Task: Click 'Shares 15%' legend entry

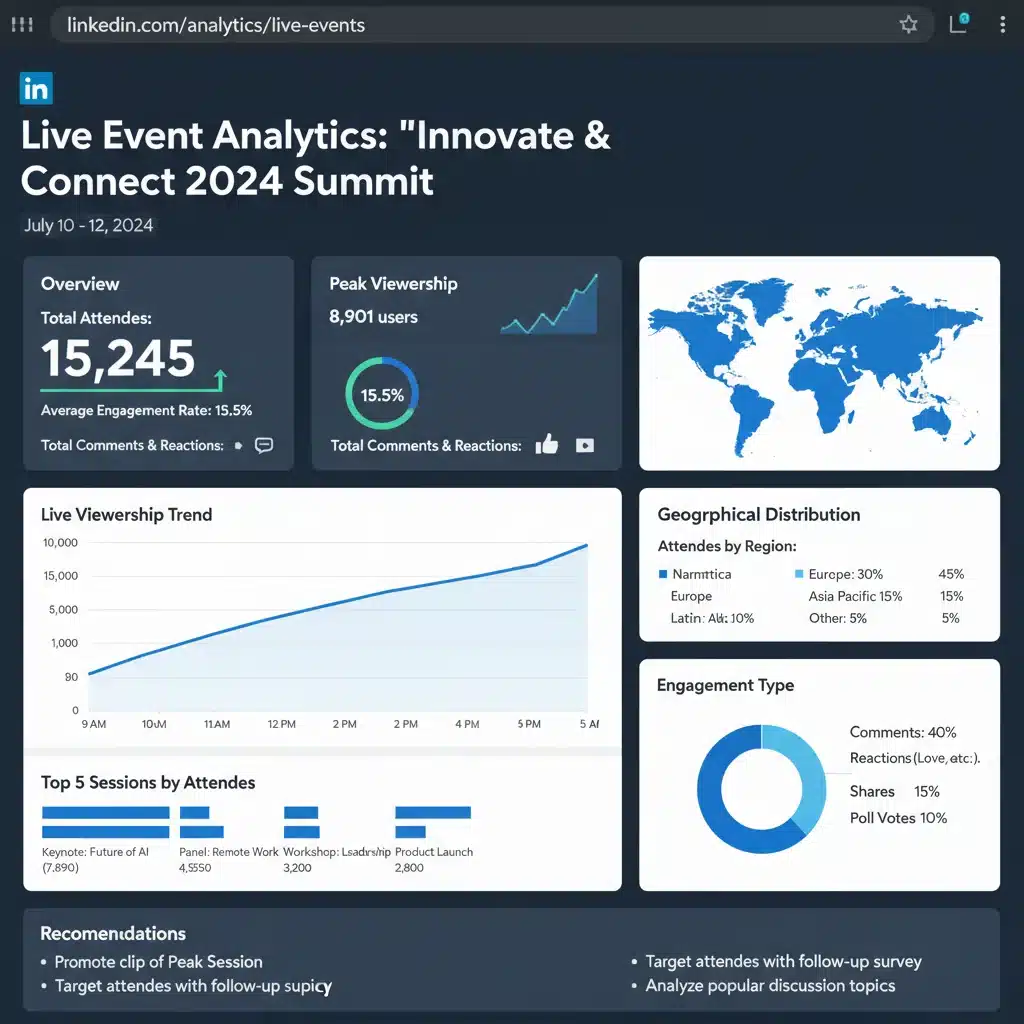Action: tap(894, 792)
